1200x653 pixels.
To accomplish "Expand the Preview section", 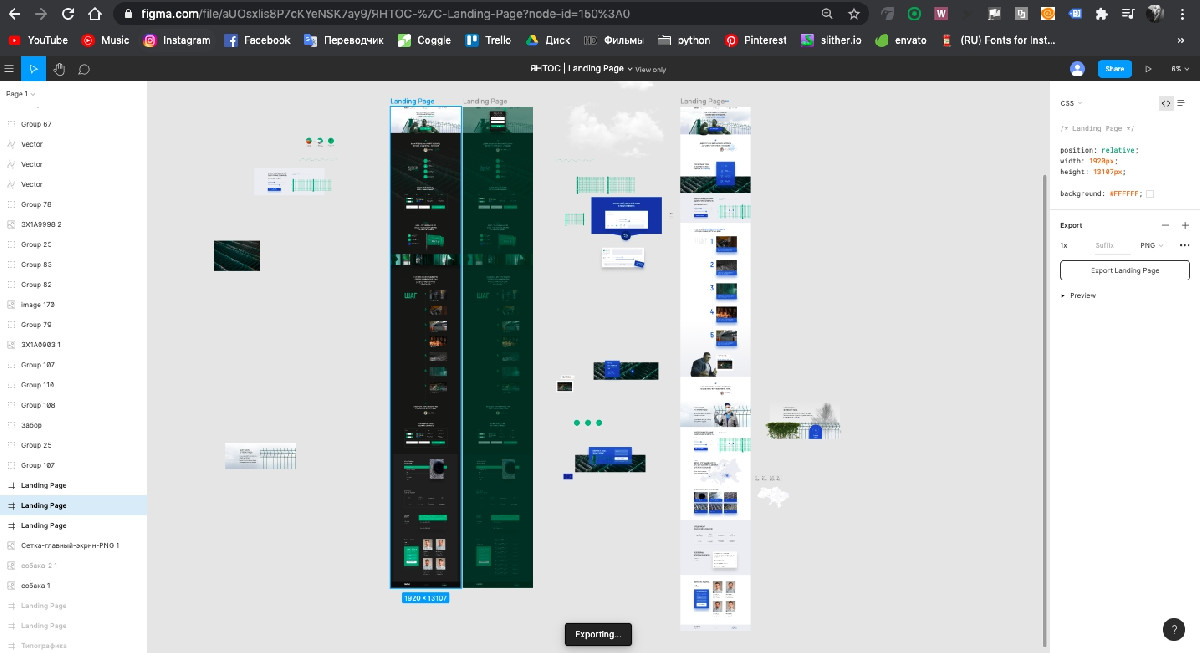I will point(1078,295).
